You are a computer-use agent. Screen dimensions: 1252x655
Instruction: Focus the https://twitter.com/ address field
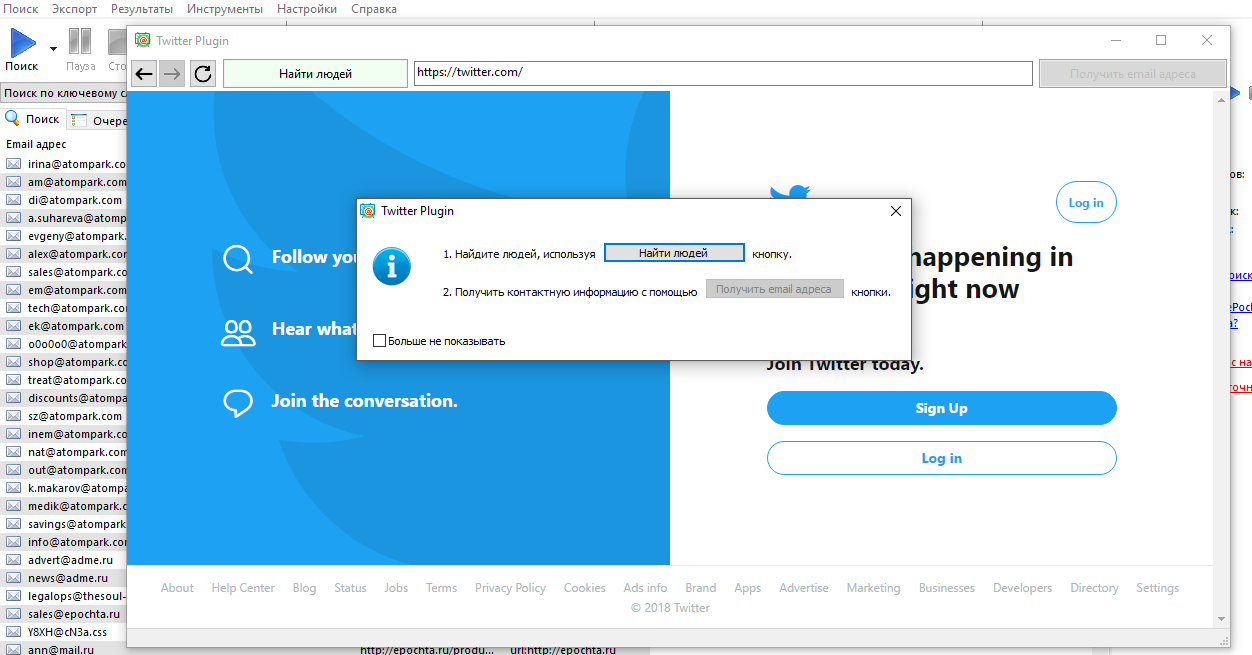coord(723,73)
